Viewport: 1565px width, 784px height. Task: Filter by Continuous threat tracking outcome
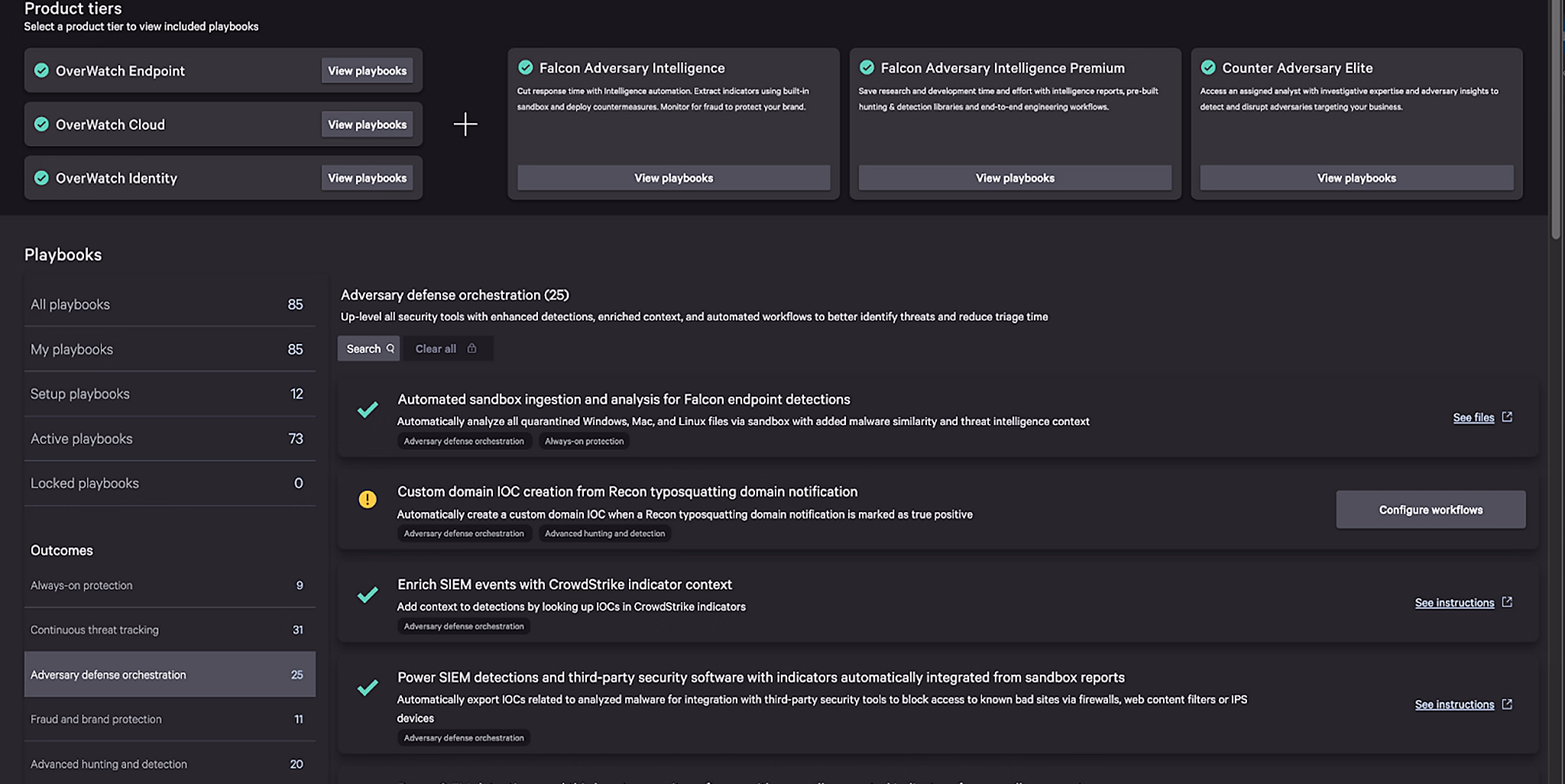[170, 630]
